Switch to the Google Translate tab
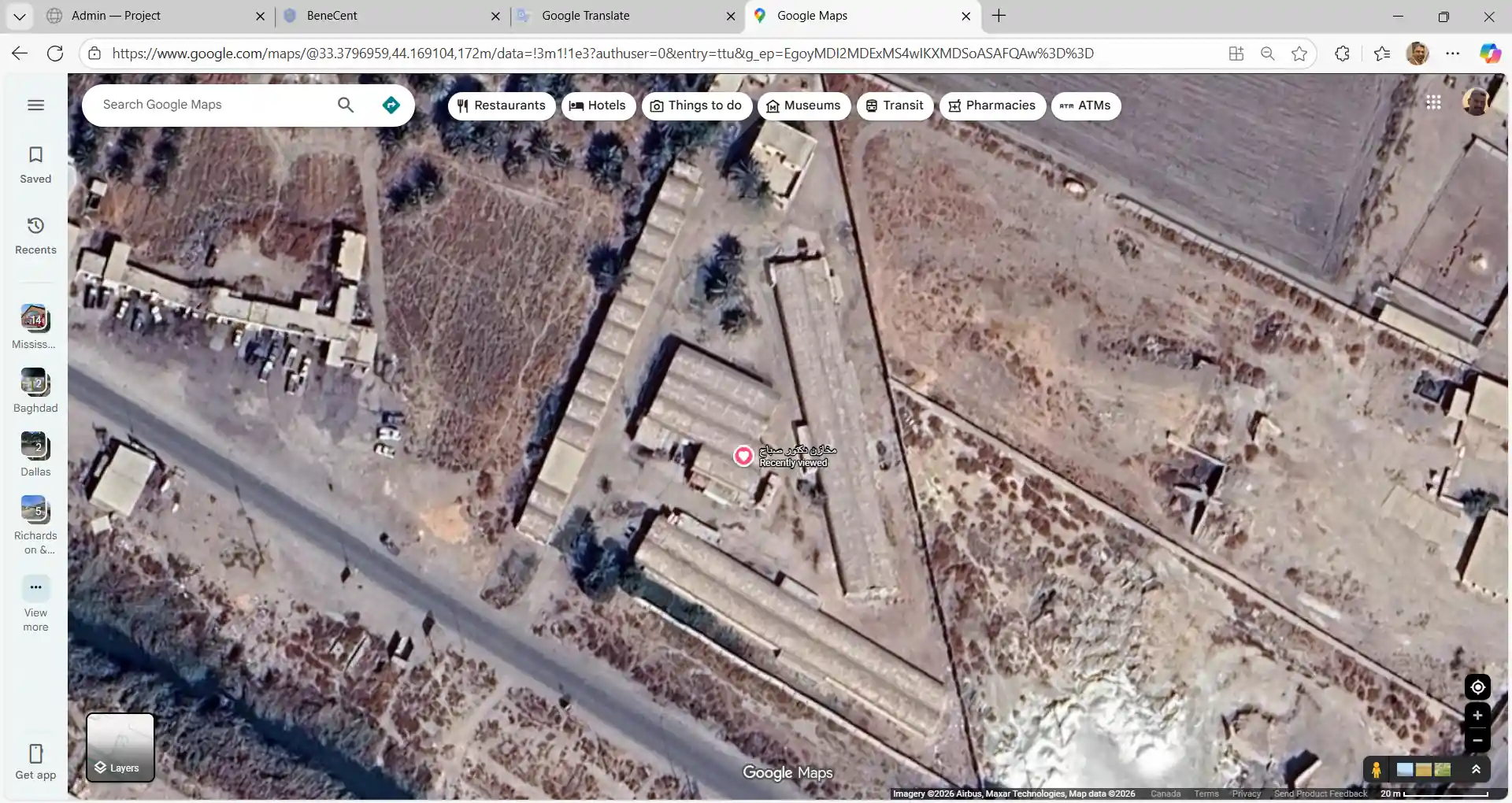 point(585,16)
